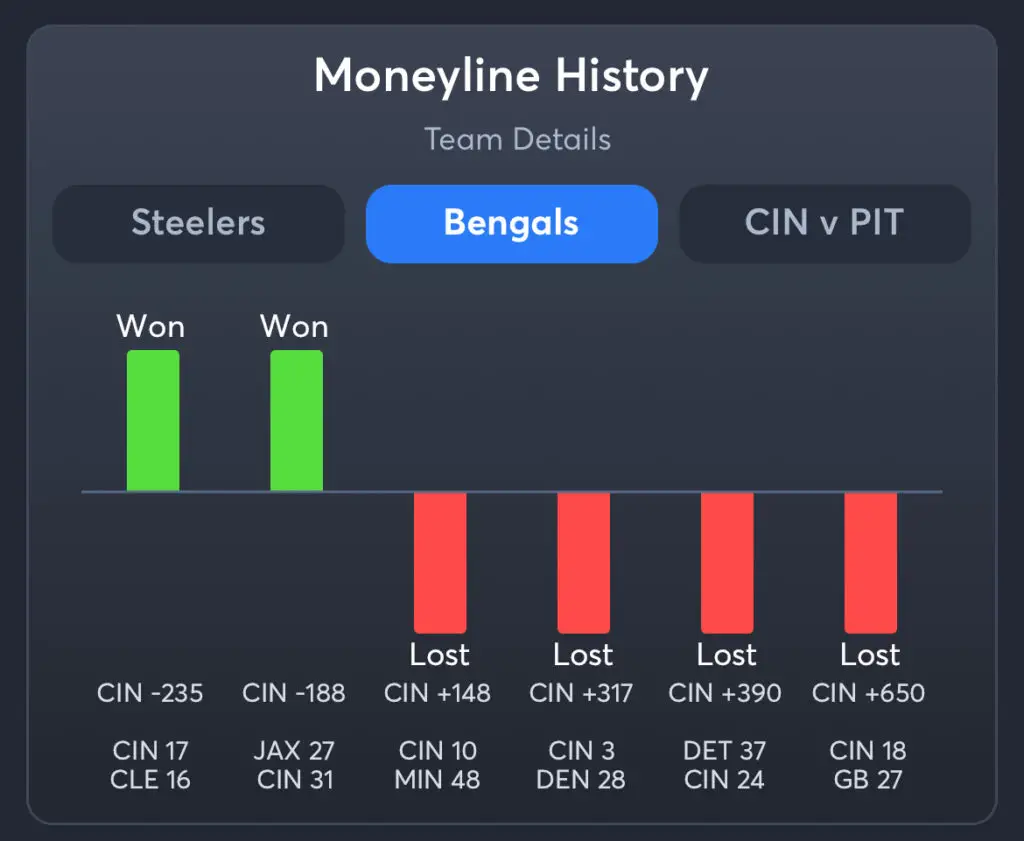
Task: Click the Team Details subtitle
Action: [517, 139]
